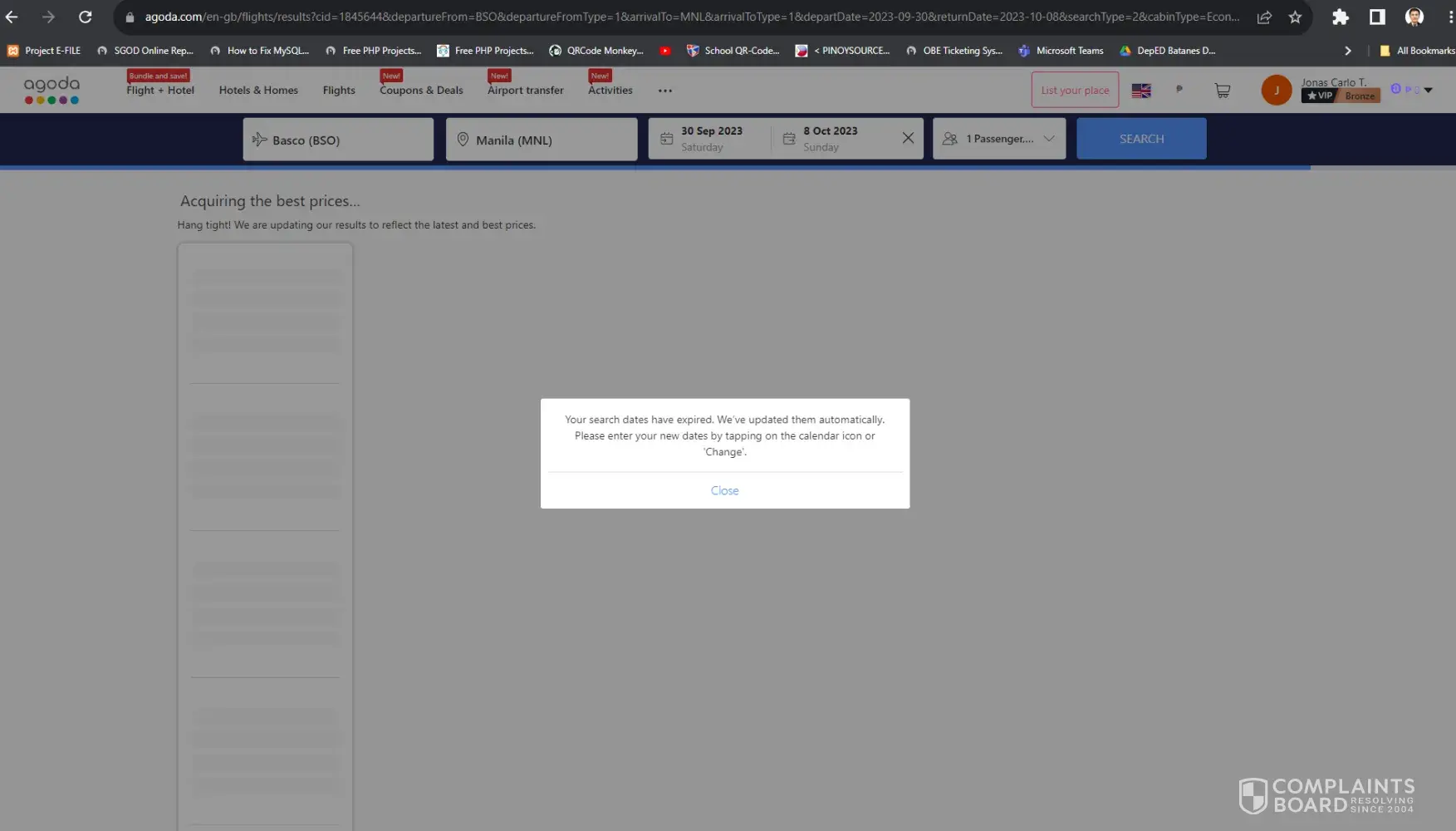Click the Agoda logo

51,90
